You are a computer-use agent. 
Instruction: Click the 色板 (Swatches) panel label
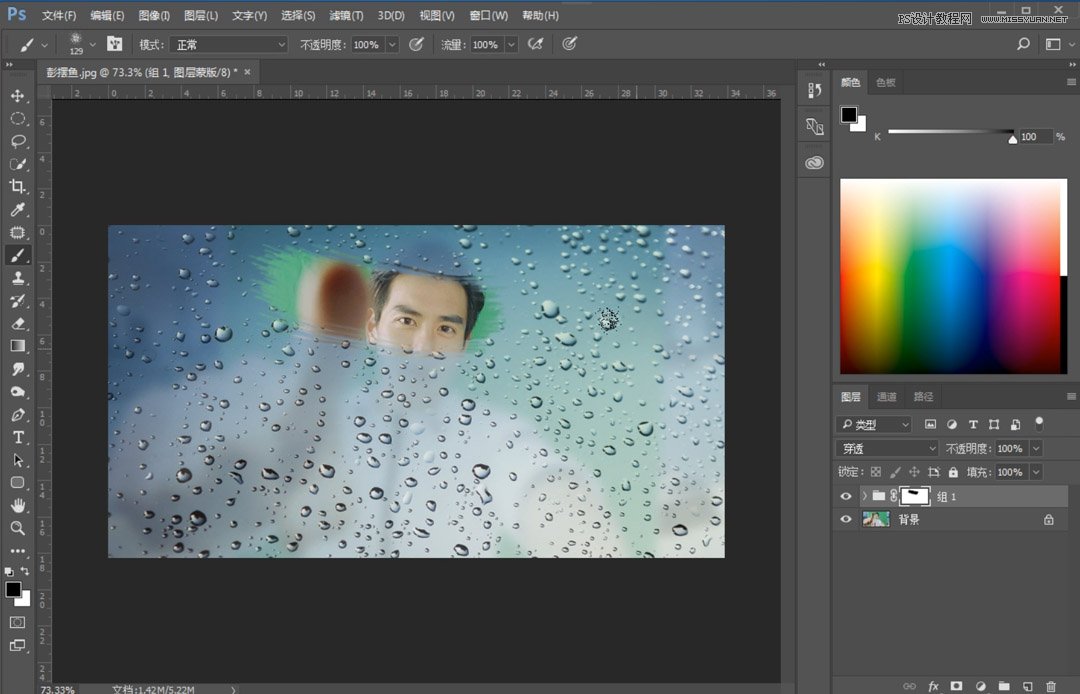tap(884, 82)
